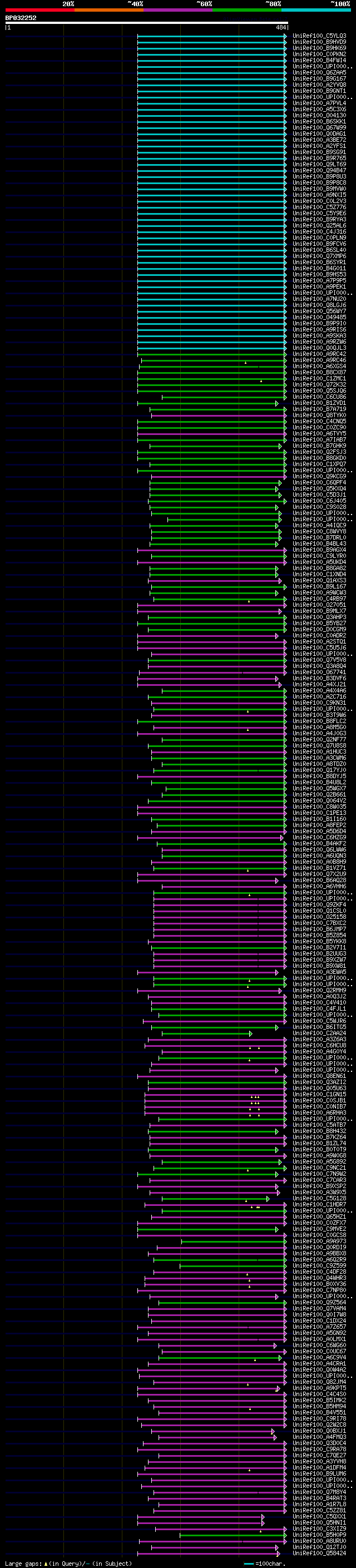This screenshot has height=1568, width=356.
Task: Open hit UniRef100_C0PKN2
Action: coord(319,55)
